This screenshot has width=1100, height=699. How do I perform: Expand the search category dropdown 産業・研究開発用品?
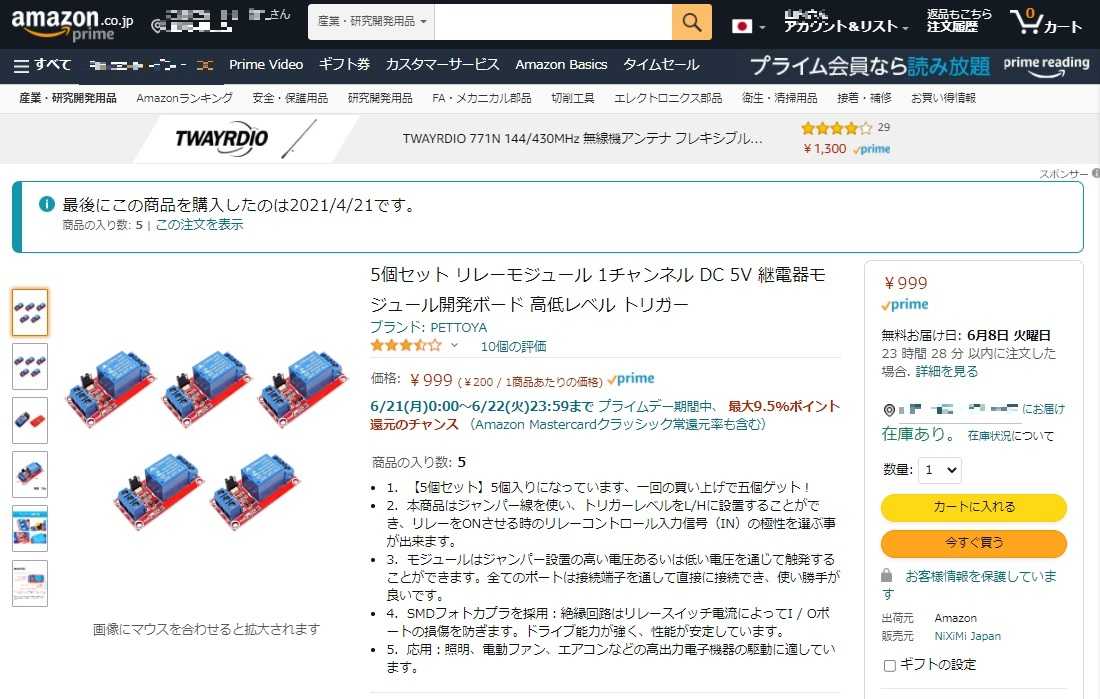click(371, 22)
